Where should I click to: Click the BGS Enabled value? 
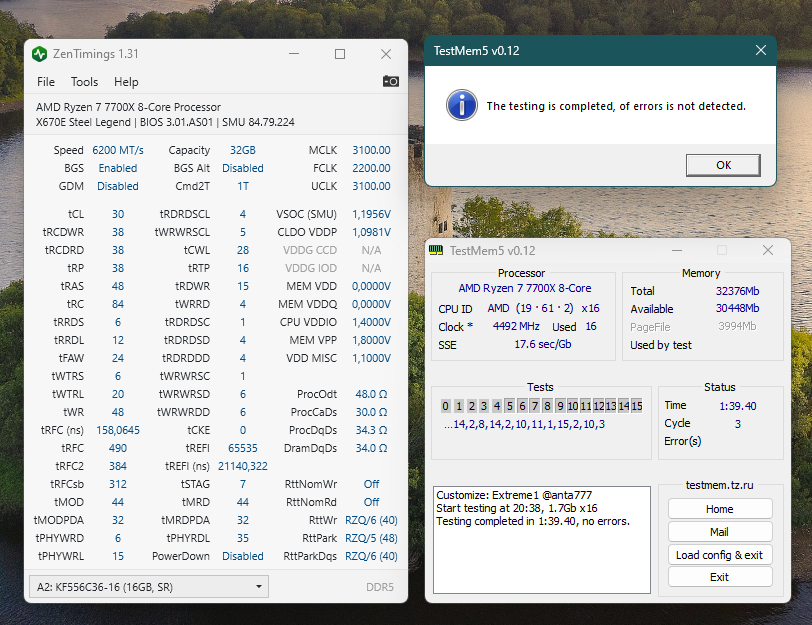(118, 168)
